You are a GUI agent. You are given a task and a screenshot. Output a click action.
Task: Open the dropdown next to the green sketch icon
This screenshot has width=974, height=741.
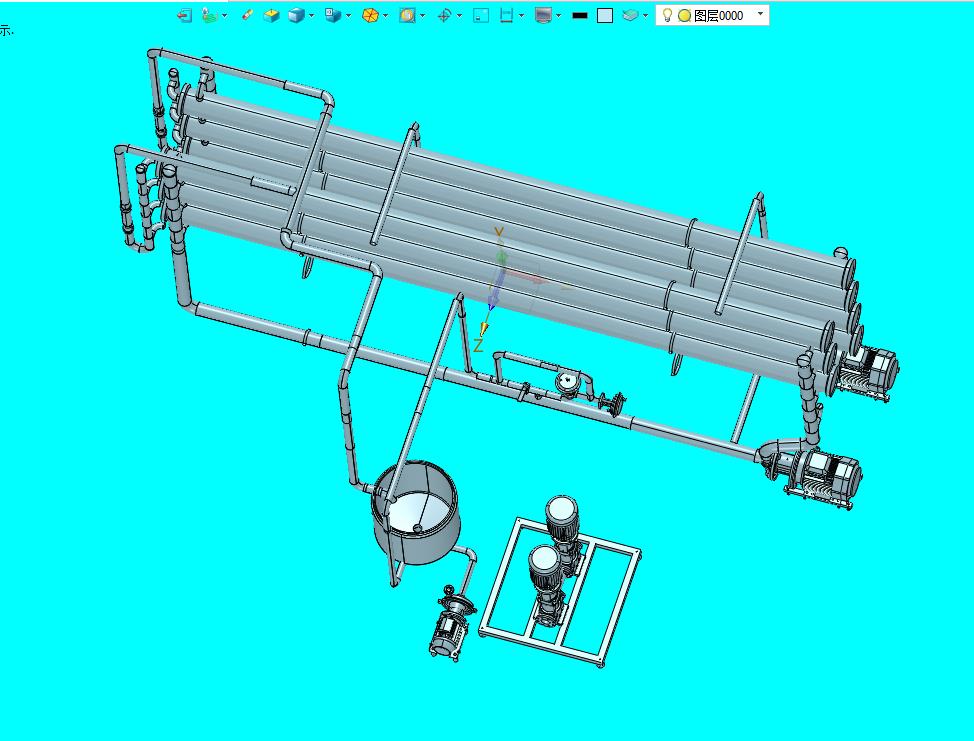point(224,16)
